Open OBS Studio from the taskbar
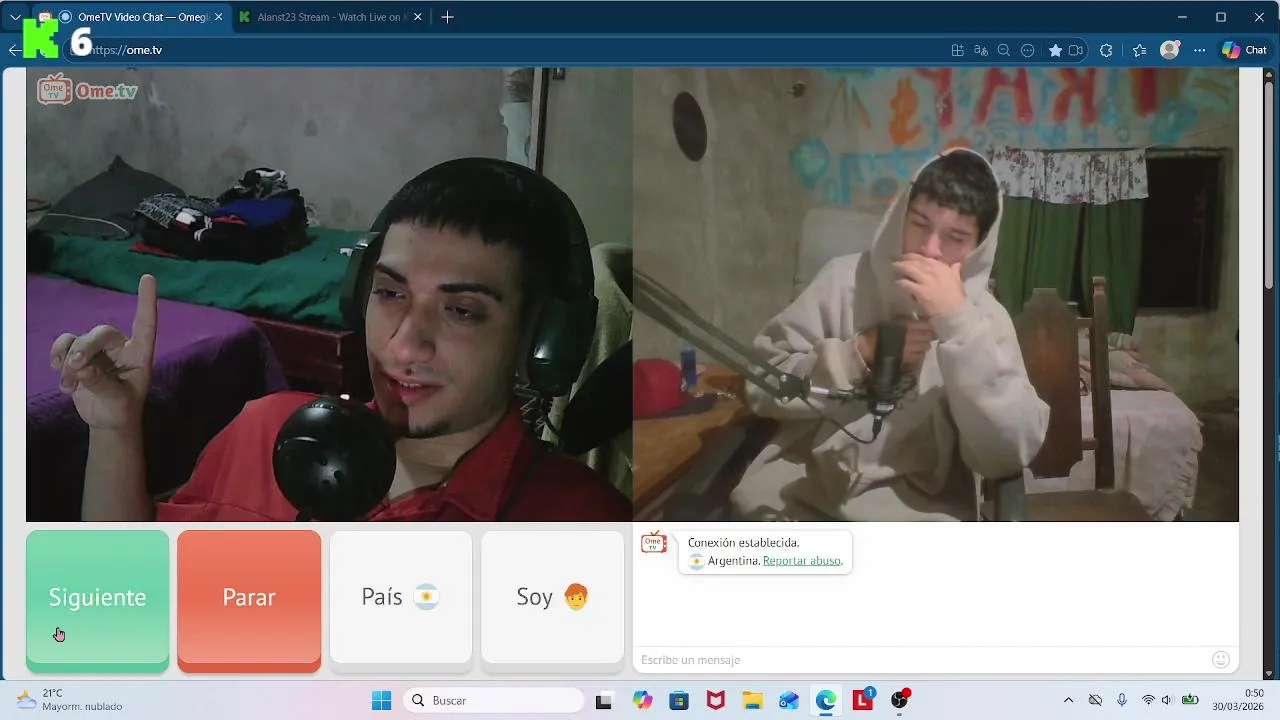 900,700
